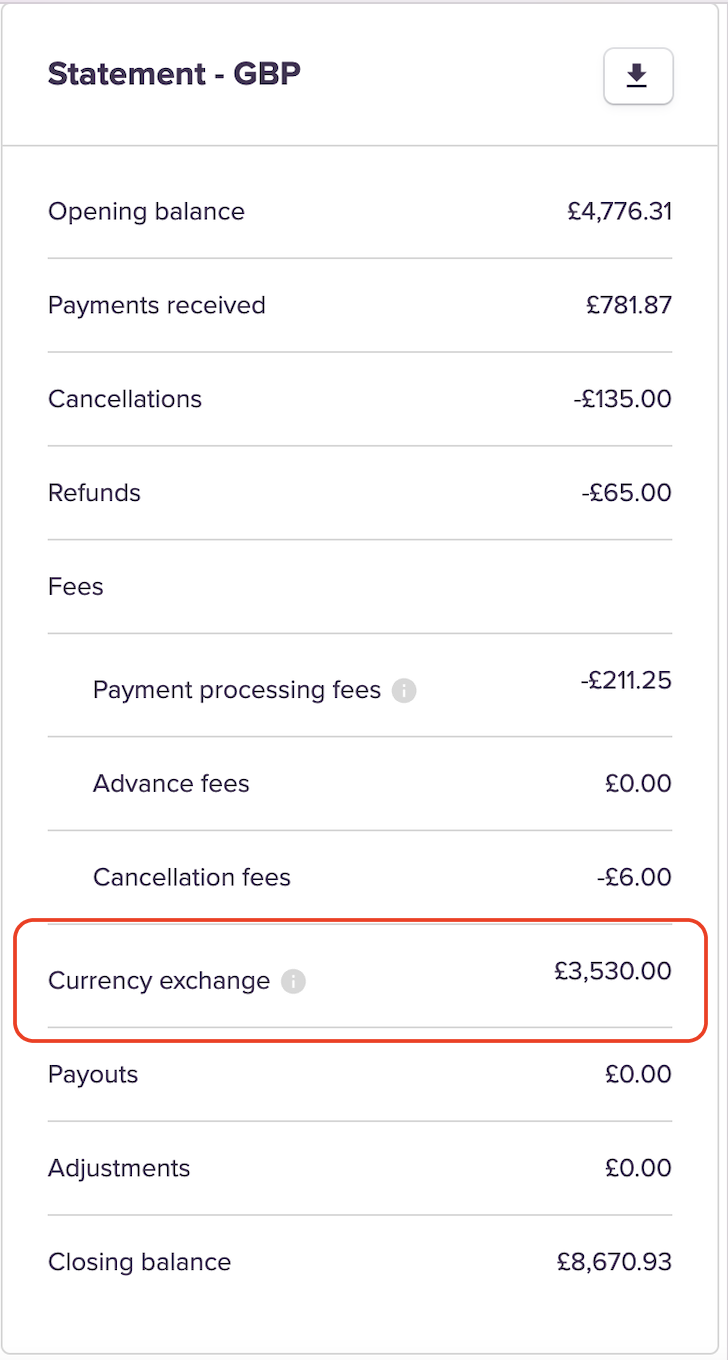
Task: Click the Fees section label
Action: coord(76,586)
